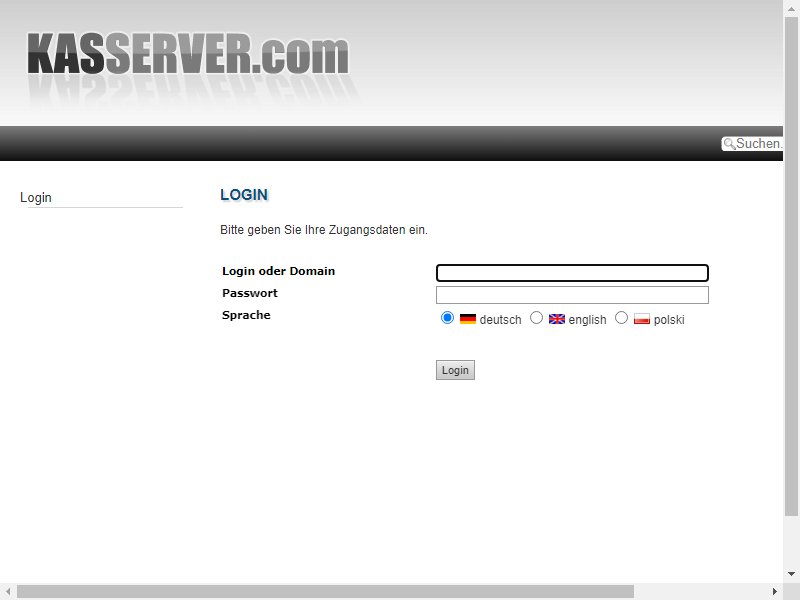This screenshot has width=800, height=600.
Task: Click the KASSERVER.com logo
Action: pos(188,54)
